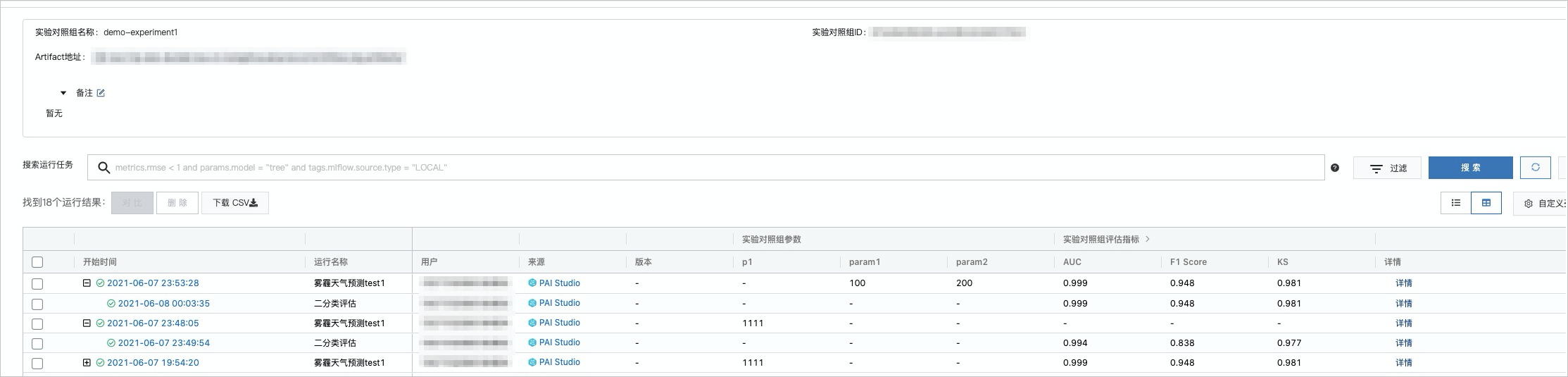Screen dimensions: 1568x377
Task: Open run 2021-06-07 23:48:05 link
Action: (x=153, y=323)
